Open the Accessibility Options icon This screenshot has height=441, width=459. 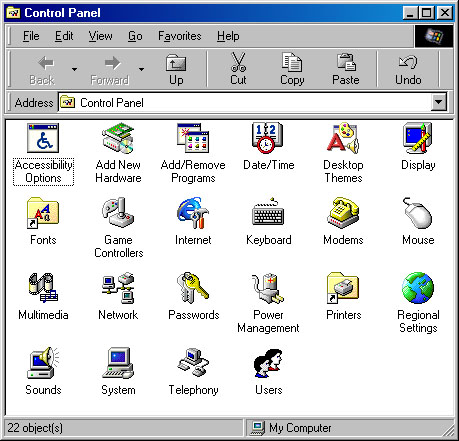pos(43,138)
